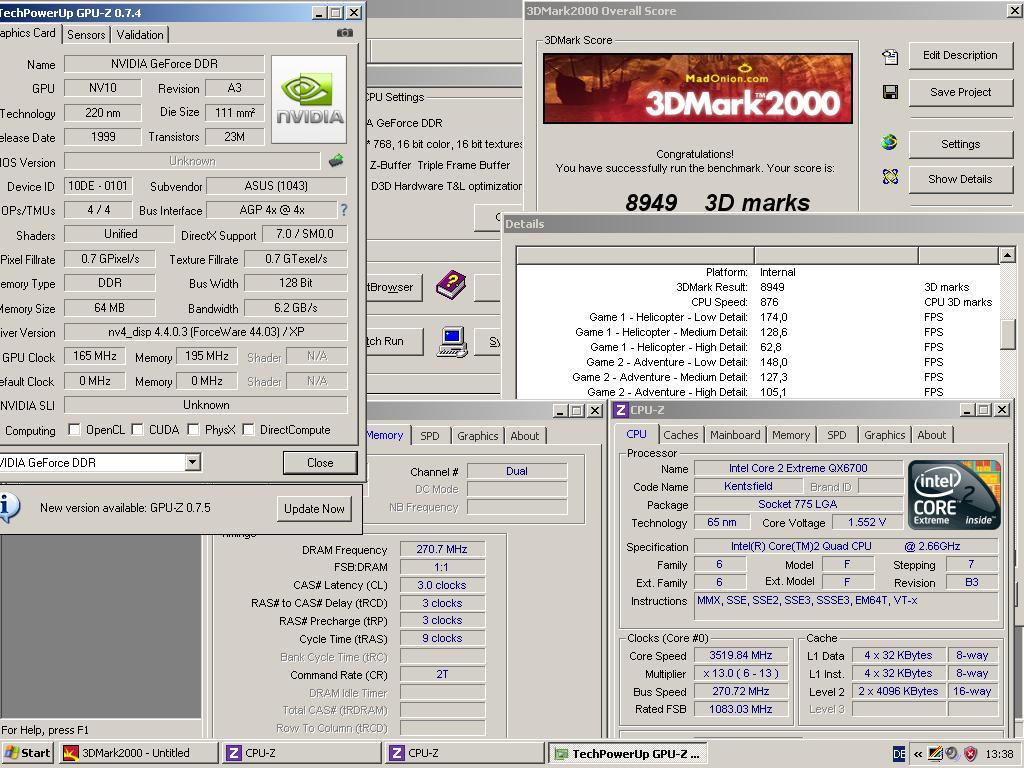Click the Rated FSB value 1083.03 MHz
The height and width of the screenshot is (768, 1024).
click(x=741, y=709)
